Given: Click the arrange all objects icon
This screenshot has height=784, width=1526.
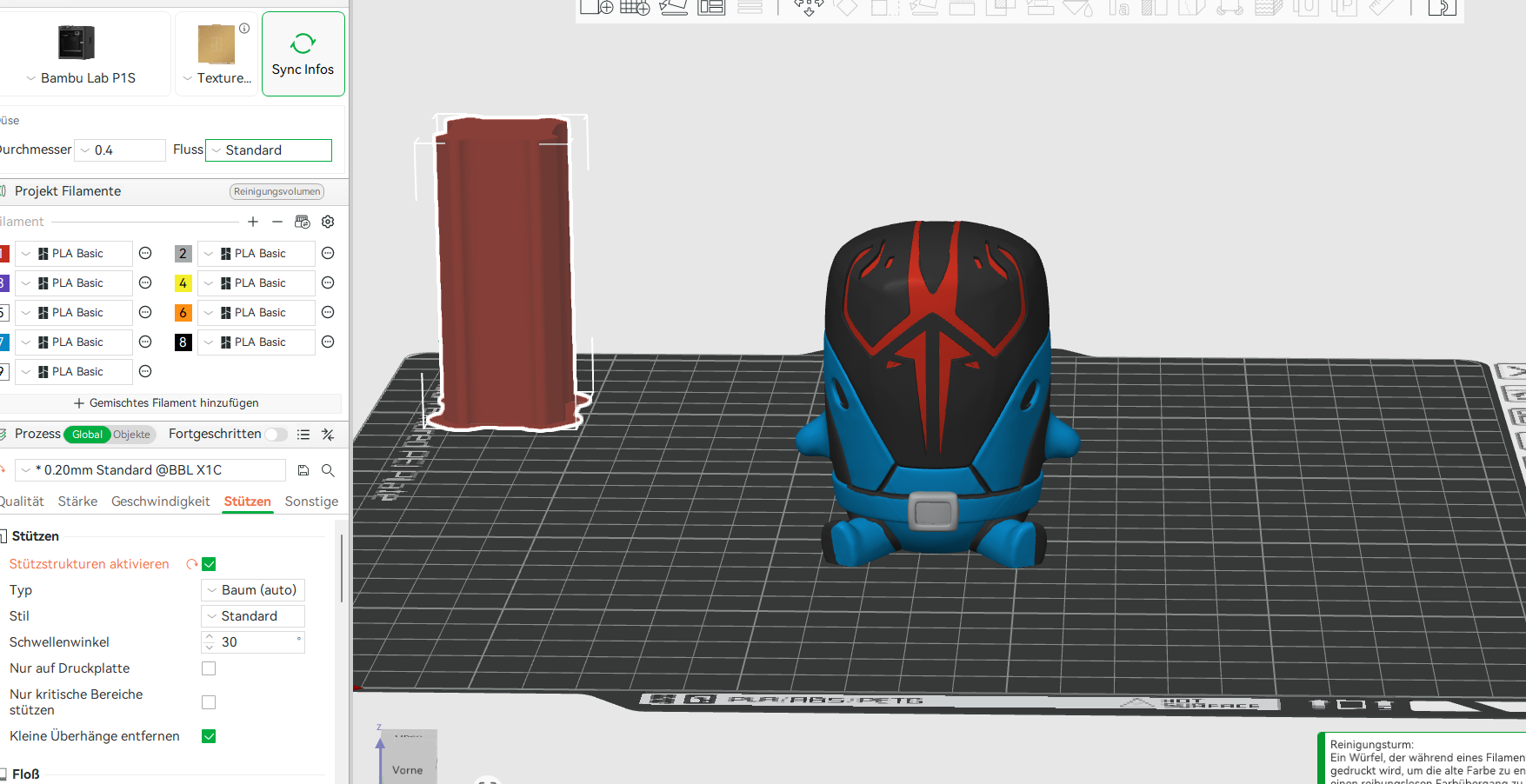Looking at the screenshot, I should click(x=711, y=7).
